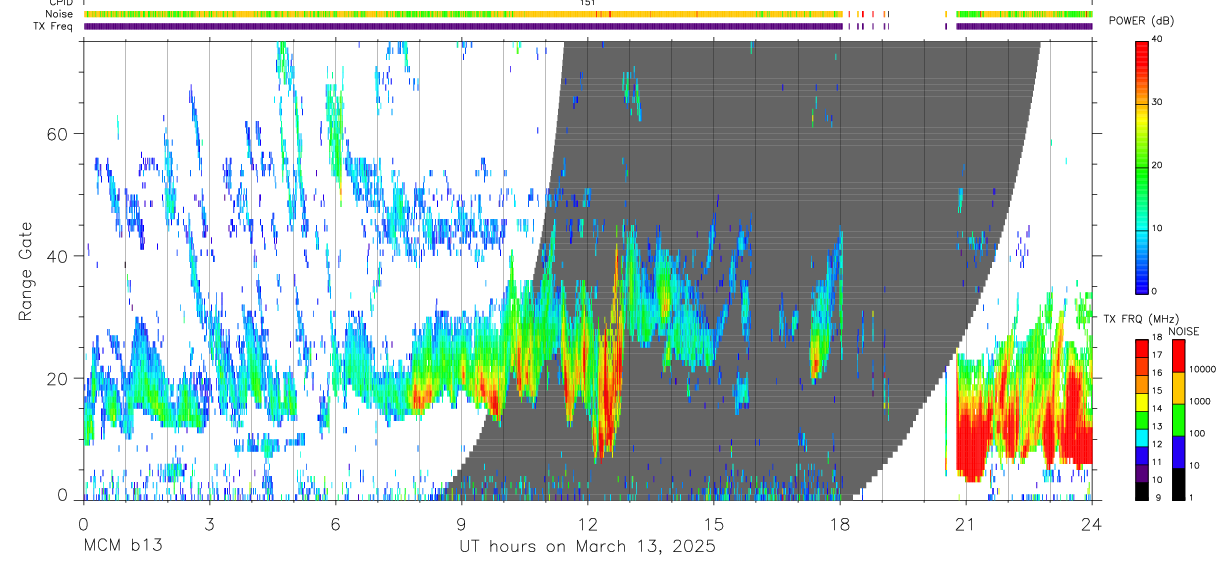
Task: Click the '18' MHz value on TX FRQ scale
Action: (x=1157, y=340)
